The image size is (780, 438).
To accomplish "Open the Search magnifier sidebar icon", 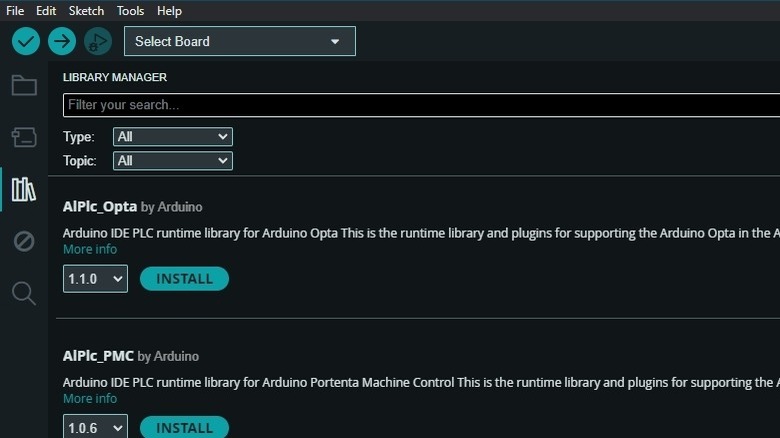I will coord(24,293).
